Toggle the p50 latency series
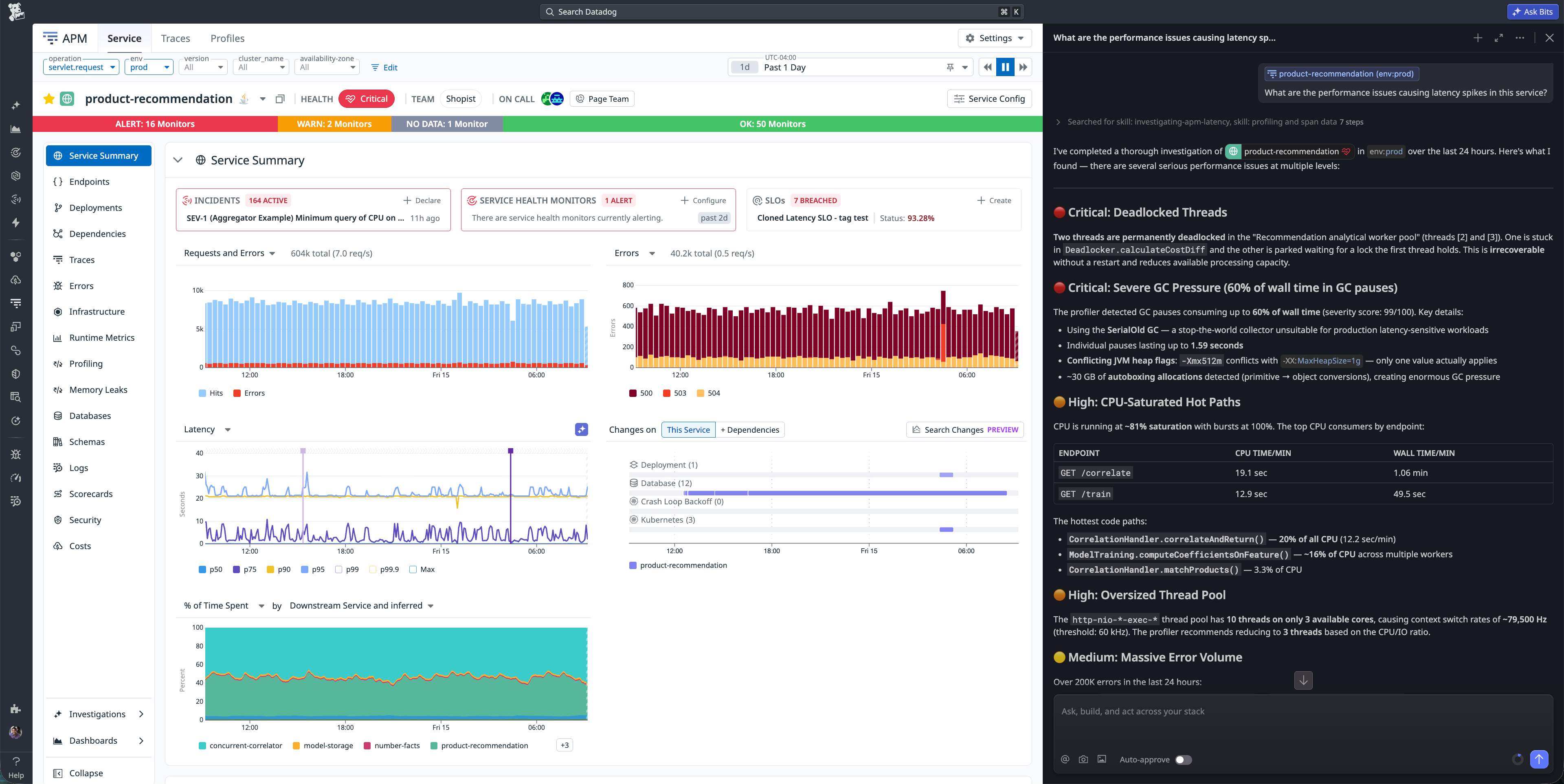The height and width of the screenshot is (784, 1564). (x=210, y=569)
